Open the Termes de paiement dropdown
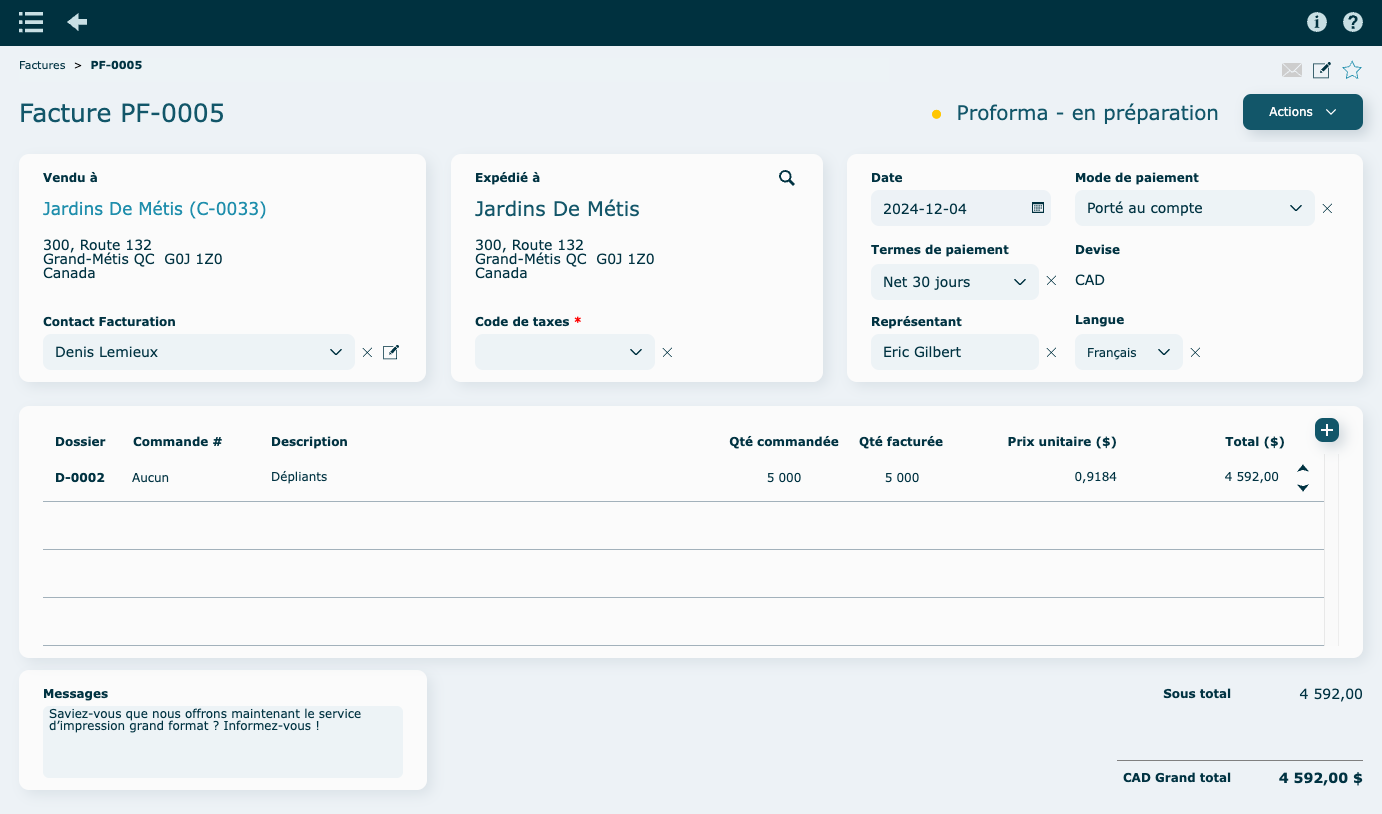 click(954, 282)
